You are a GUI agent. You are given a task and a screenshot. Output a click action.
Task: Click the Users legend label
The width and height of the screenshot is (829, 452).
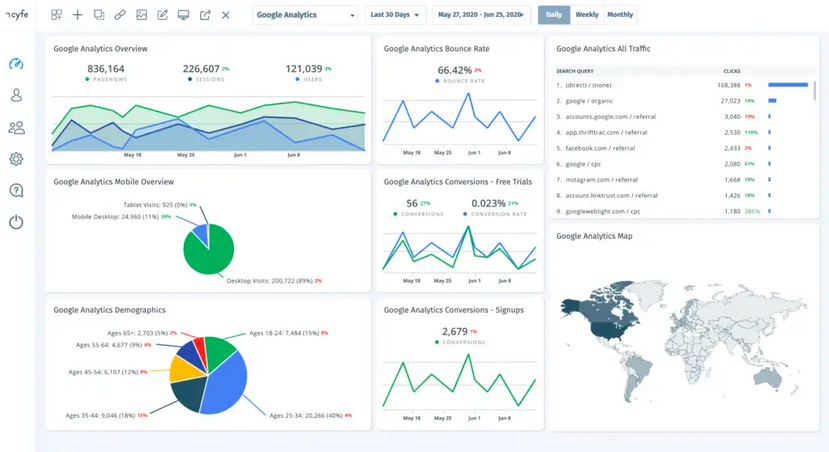pos(312,79)
